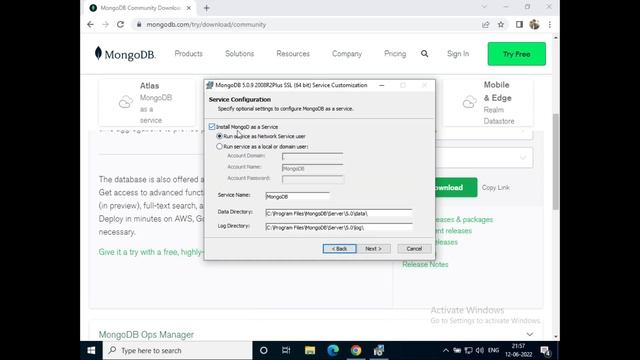Click the Mobile & Edge cloud icon
Viewport: 640px width, 360px height.
point(470,102)
